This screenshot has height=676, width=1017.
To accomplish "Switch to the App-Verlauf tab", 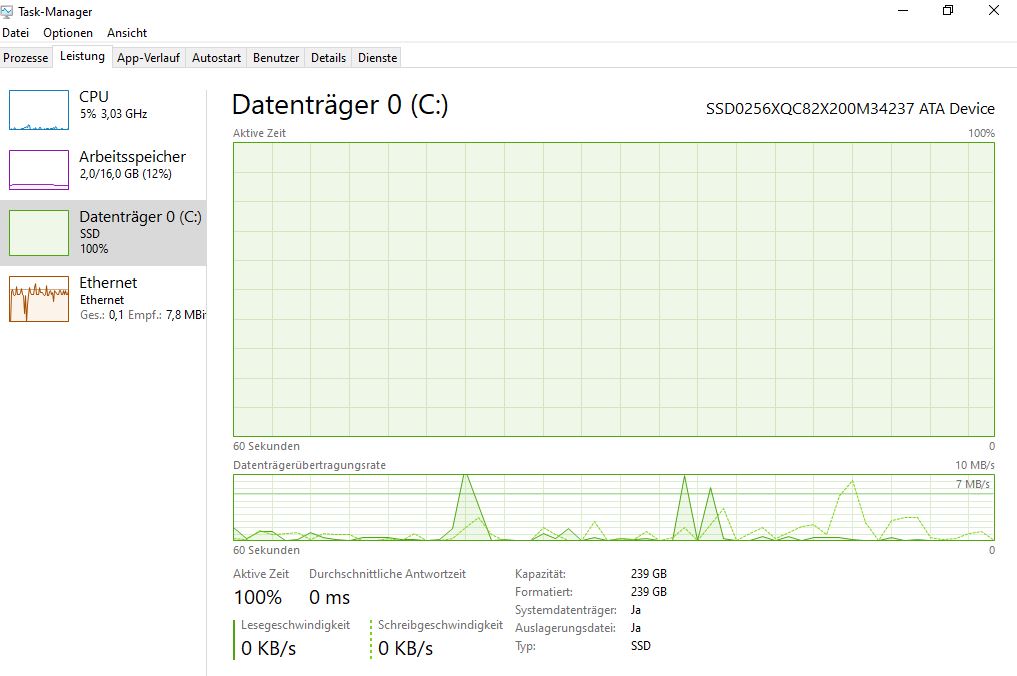I will (149, 58).
